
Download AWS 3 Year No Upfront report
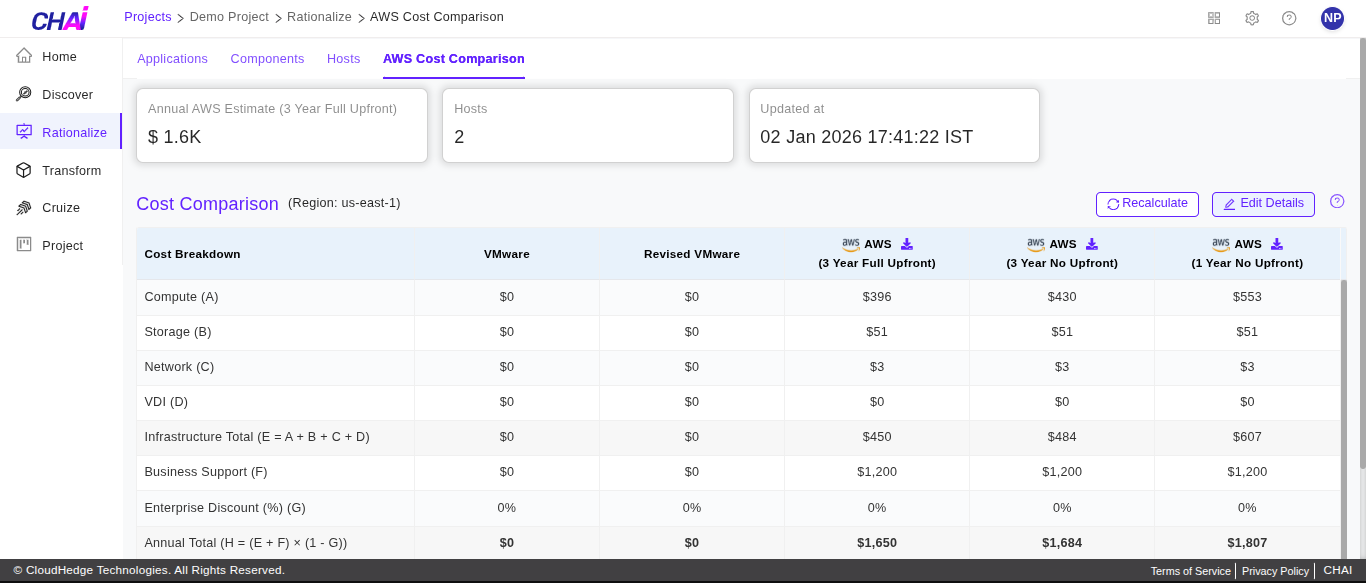pyautogui.click(x=1092, y=244)
